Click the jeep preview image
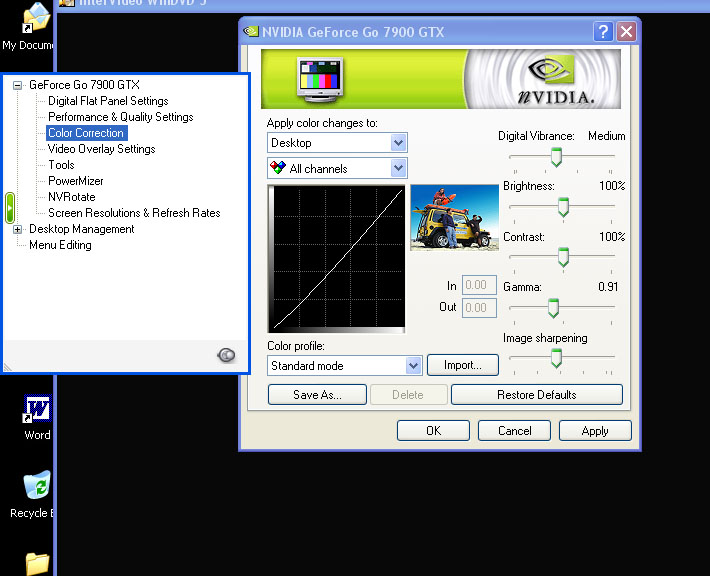This screenshot has width=710, height=576. (455, 217)
